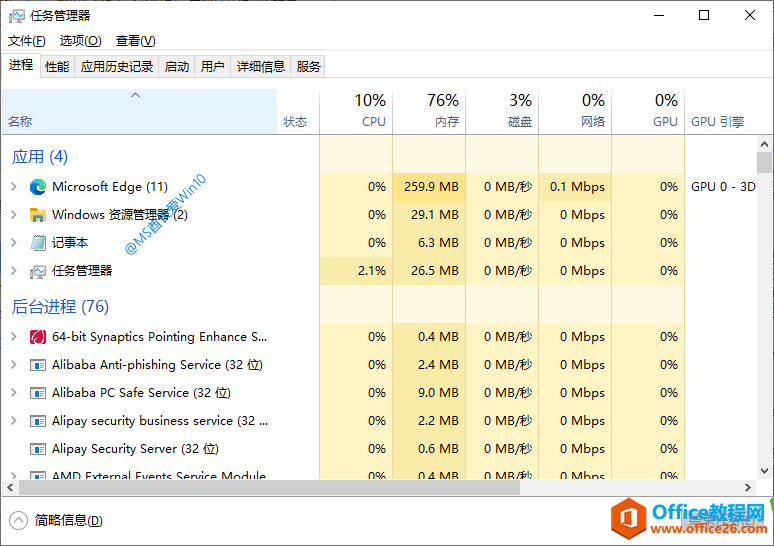Switch to the 服务 tab
774x546 pixels.
(308, 66)
